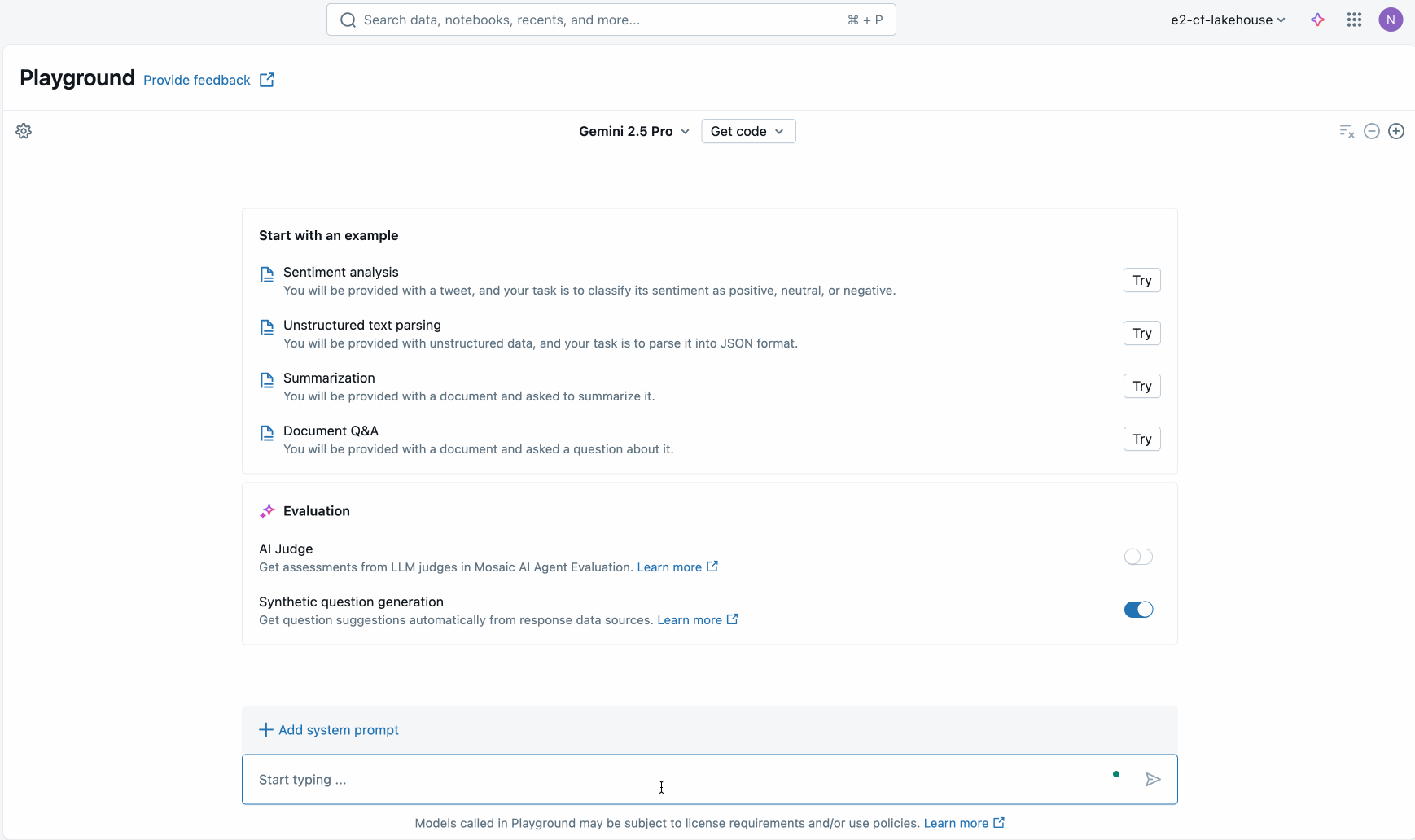
Task: Open the Playground settings gear
Action: (x=24, y=131)
